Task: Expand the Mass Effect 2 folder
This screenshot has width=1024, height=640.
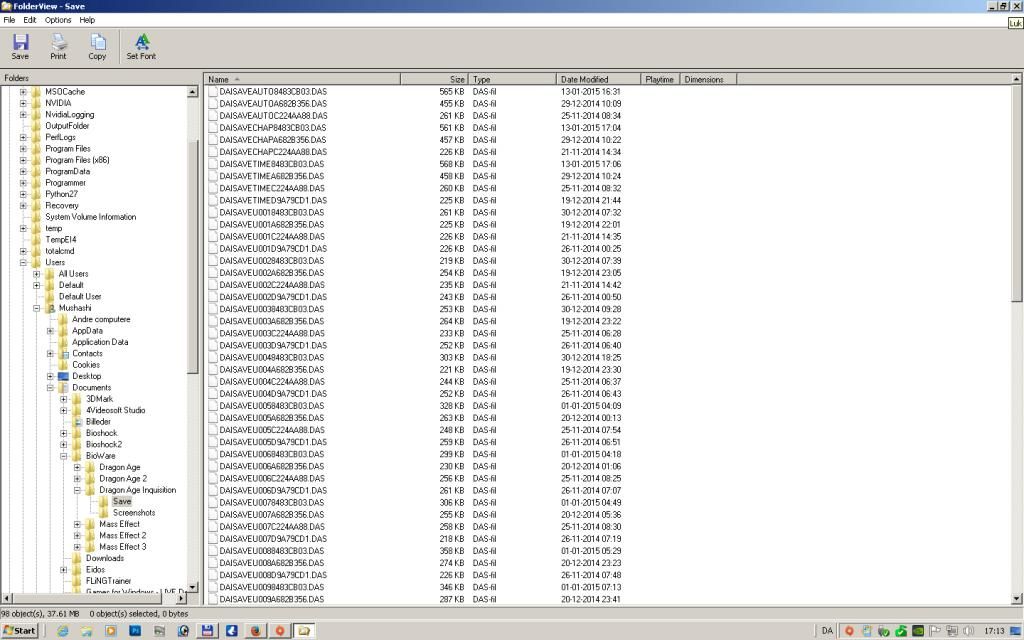Action: pos(78,535)
